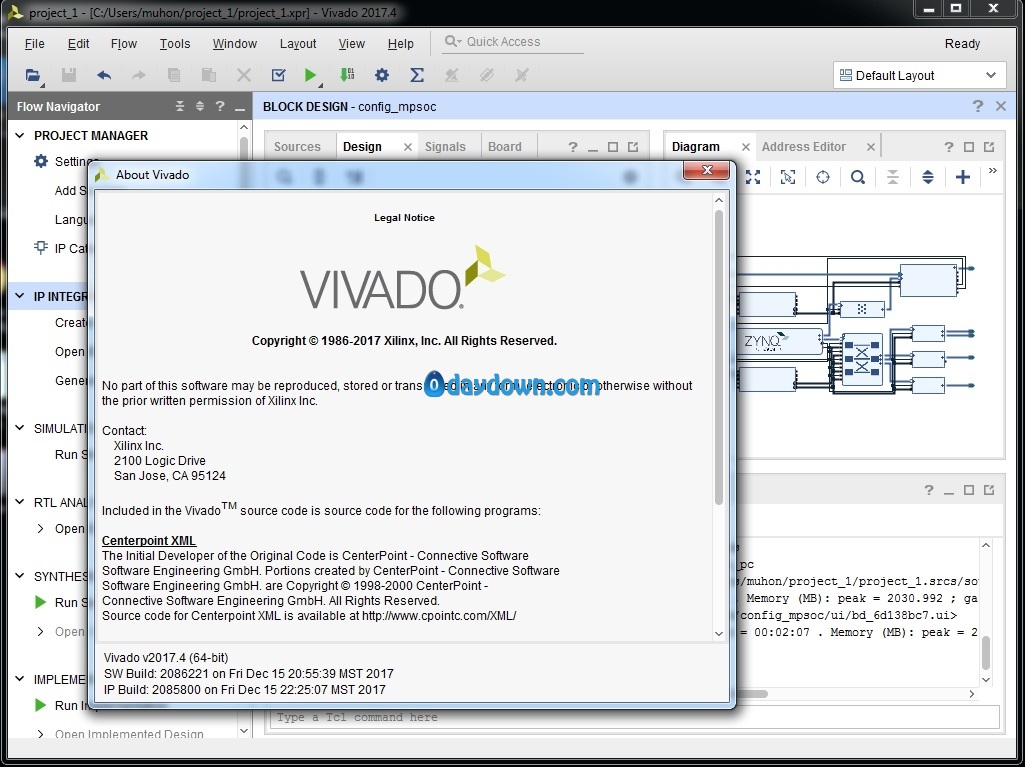Click the Block Design header help icon

point(977,106)
